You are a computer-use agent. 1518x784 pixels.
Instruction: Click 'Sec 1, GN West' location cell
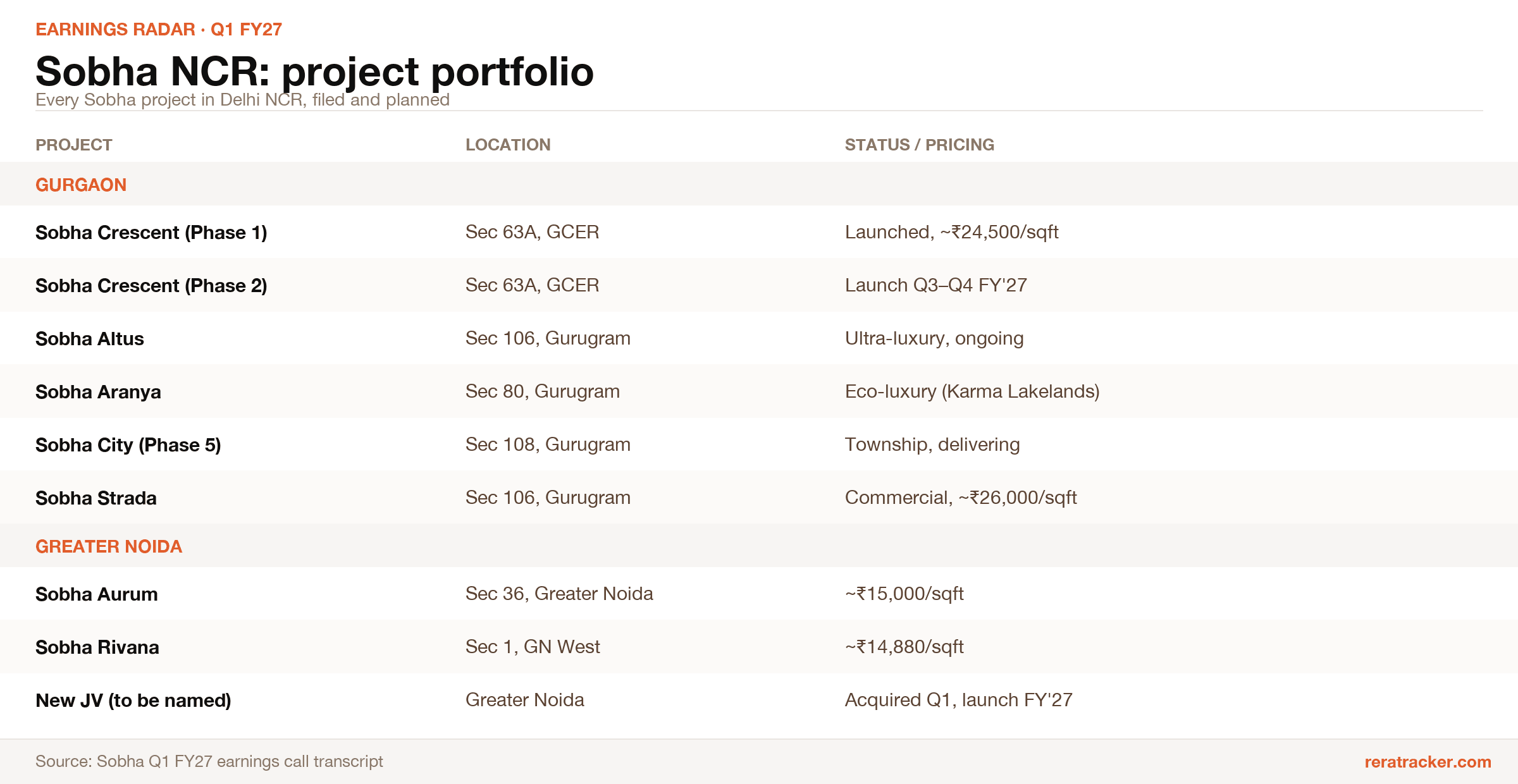[533, 647]
